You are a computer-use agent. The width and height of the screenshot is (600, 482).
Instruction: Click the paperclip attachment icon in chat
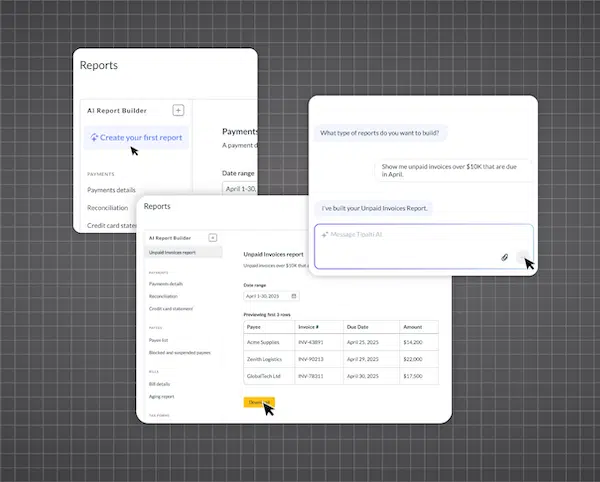[x=504, y=257]
